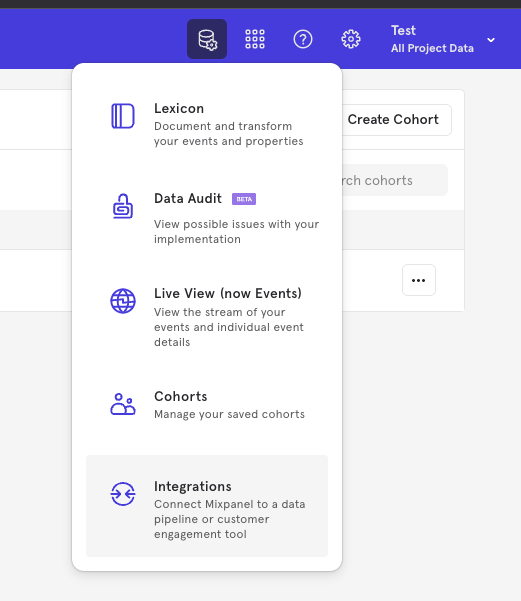Open Lexicon from the menu
521x601 pixels.
click(x=207, y=124)
